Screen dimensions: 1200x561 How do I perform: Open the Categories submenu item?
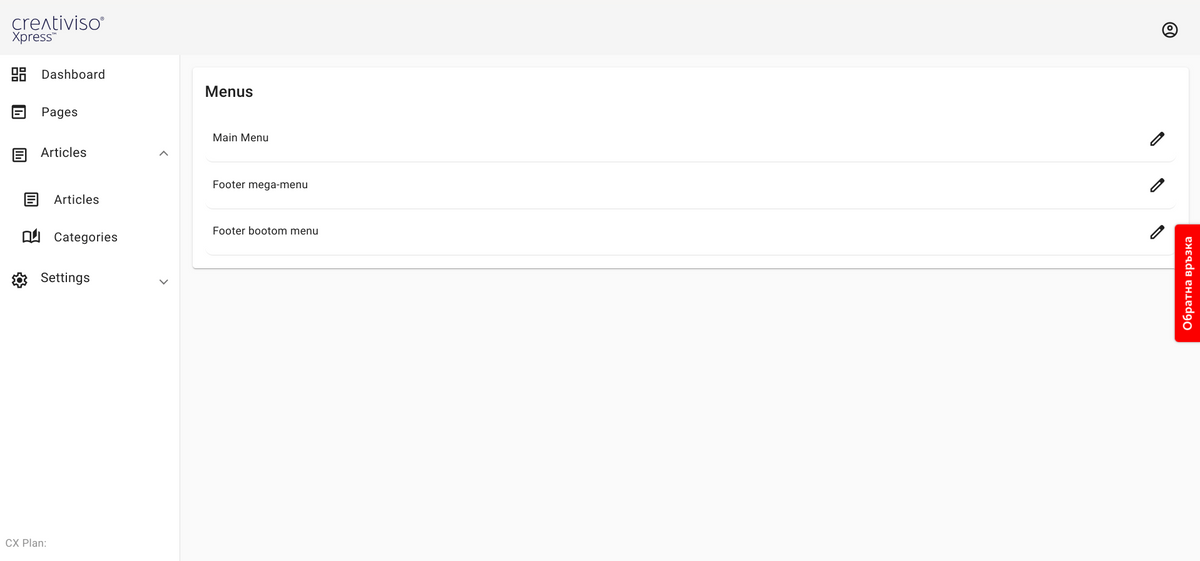(x=85, y=237)
